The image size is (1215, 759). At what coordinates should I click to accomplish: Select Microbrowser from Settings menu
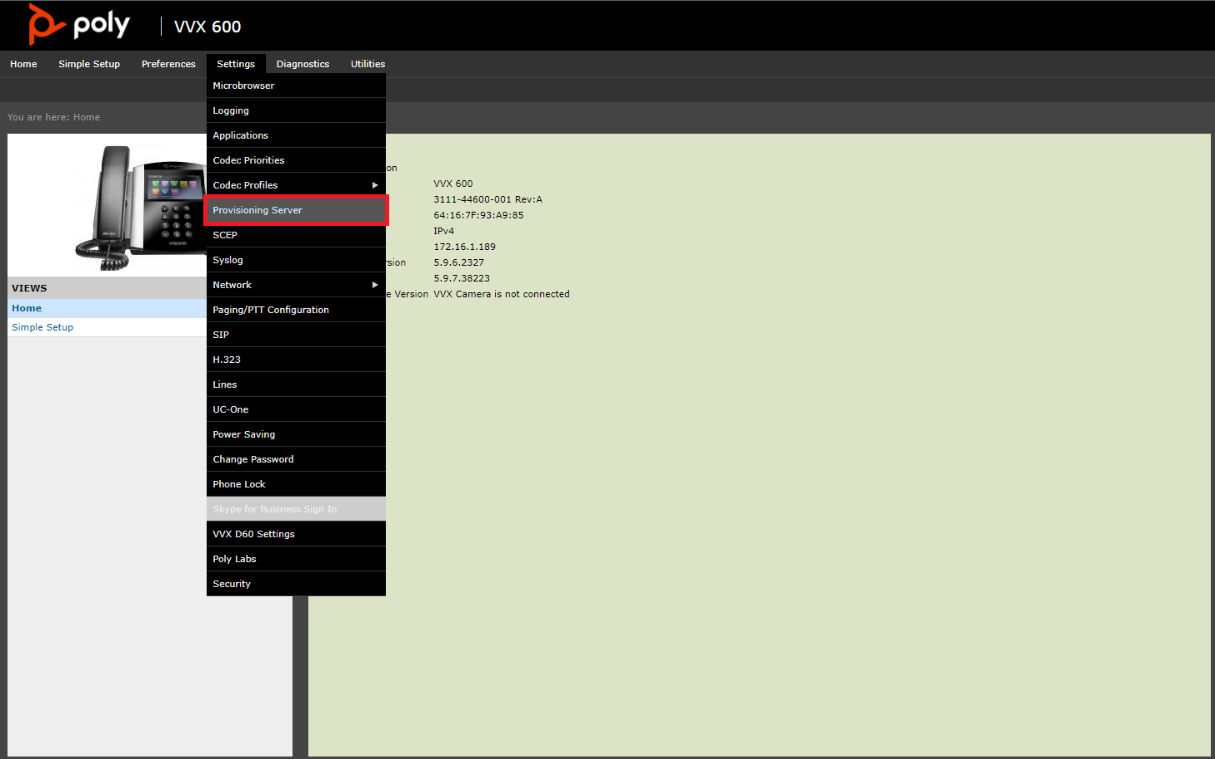point(296,86)
